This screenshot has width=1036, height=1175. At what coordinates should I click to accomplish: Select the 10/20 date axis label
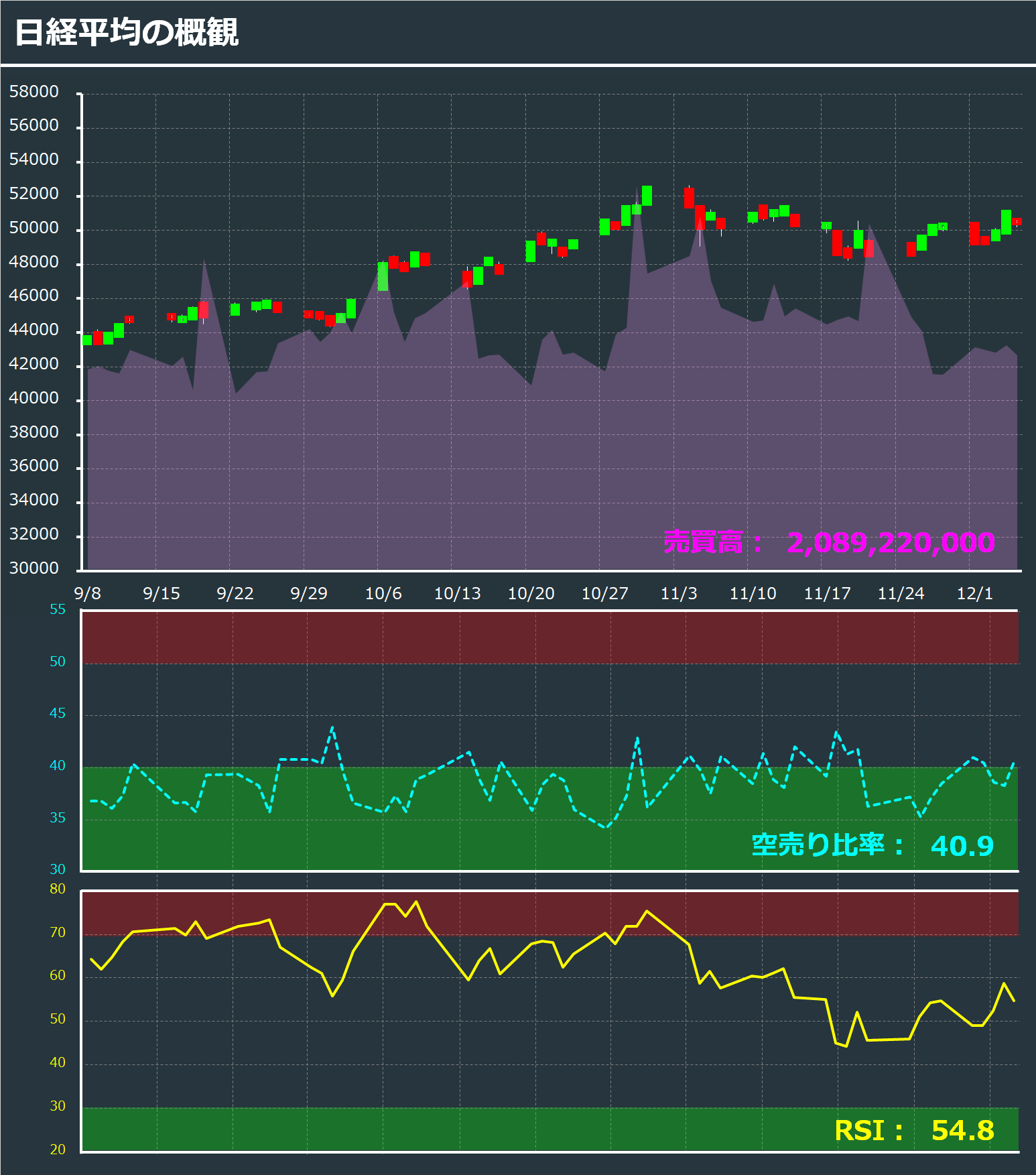point(531,593)
